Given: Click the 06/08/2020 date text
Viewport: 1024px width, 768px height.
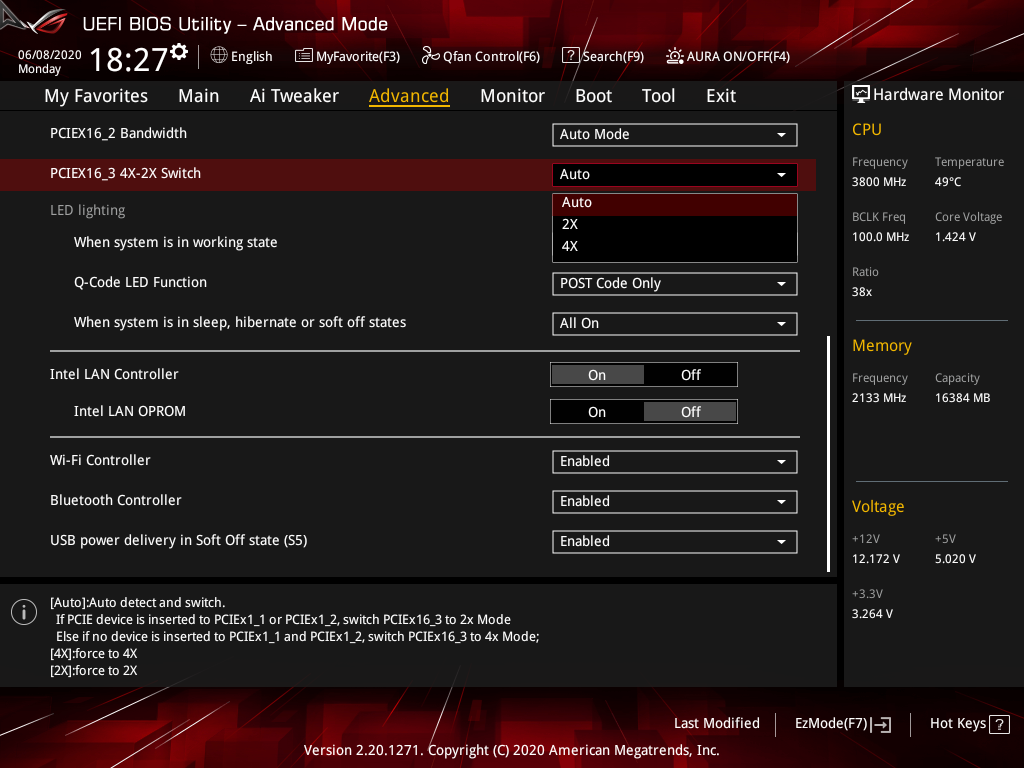Looking at the screenshot, I should 50,55.
